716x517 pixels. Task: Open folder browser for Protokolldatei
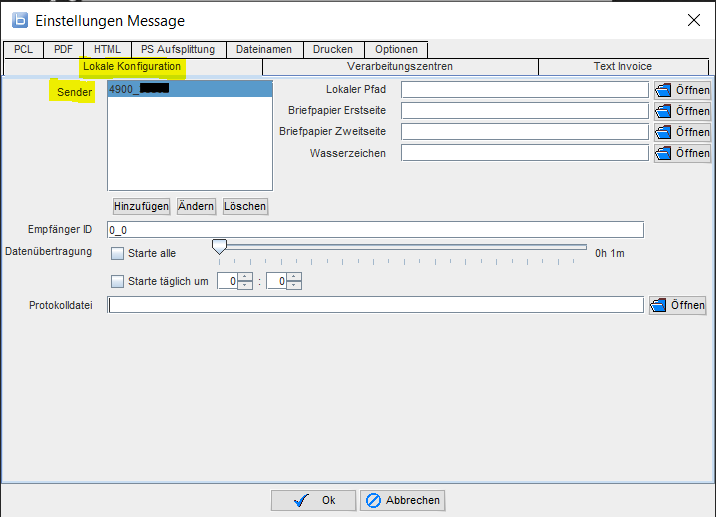click(677, 305)
